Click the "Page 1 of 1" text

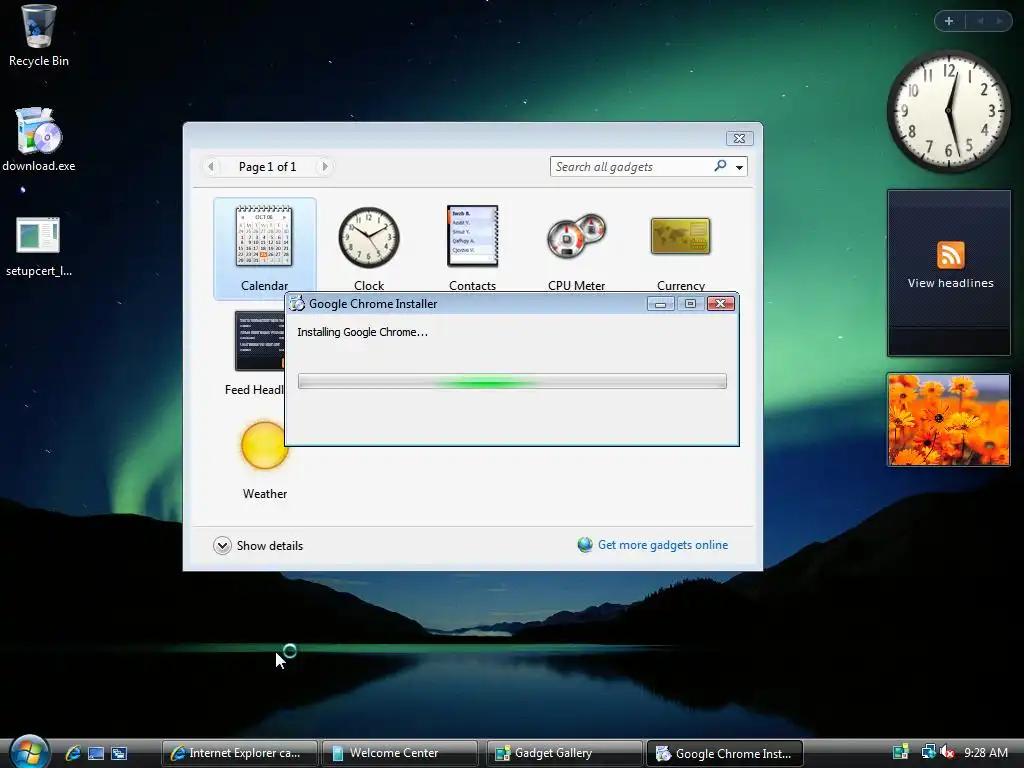tap(267, 167)
